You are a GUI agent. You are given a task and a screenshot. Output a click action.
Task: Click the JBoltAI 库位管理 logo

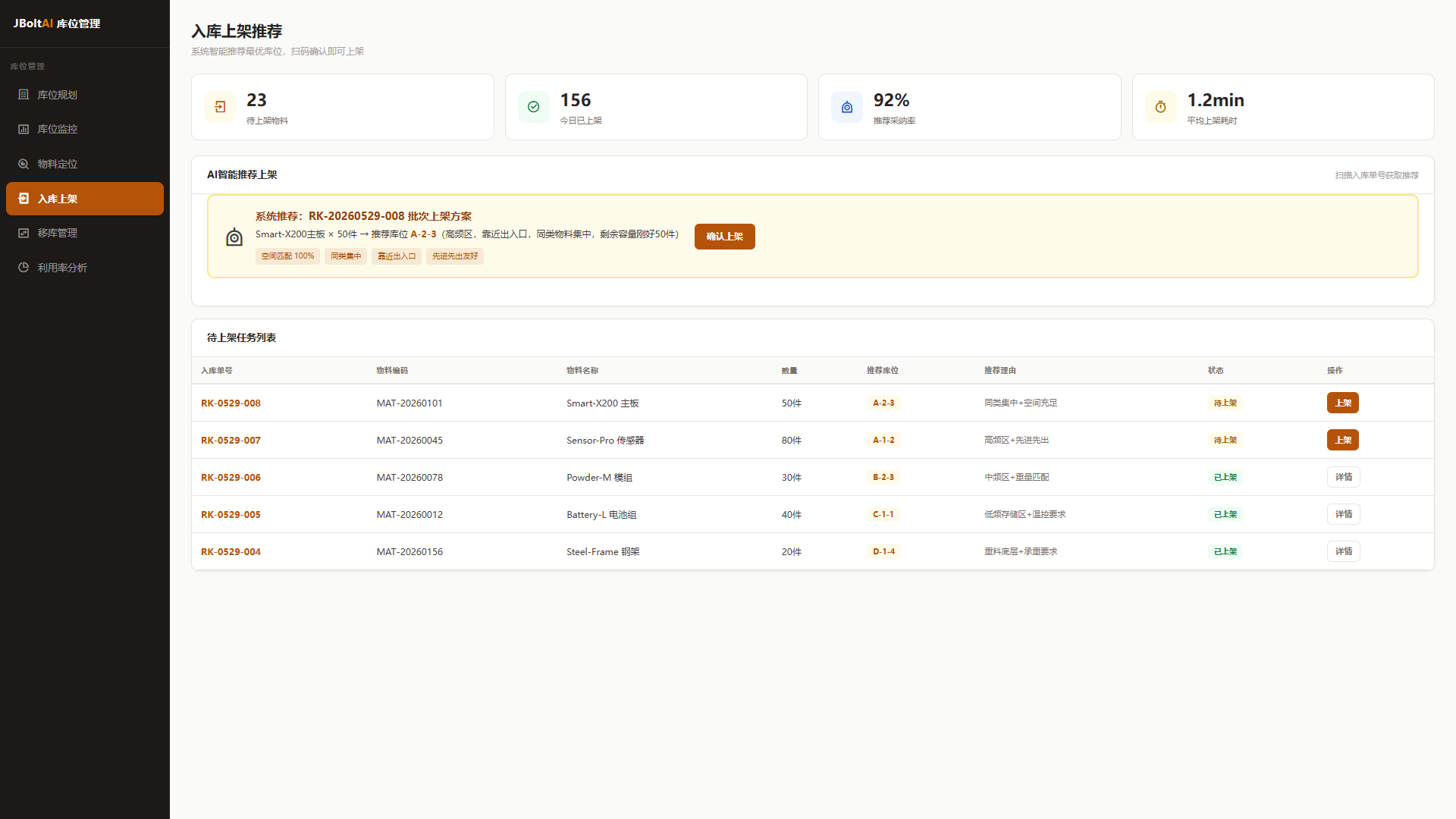(x=57, y=24)
